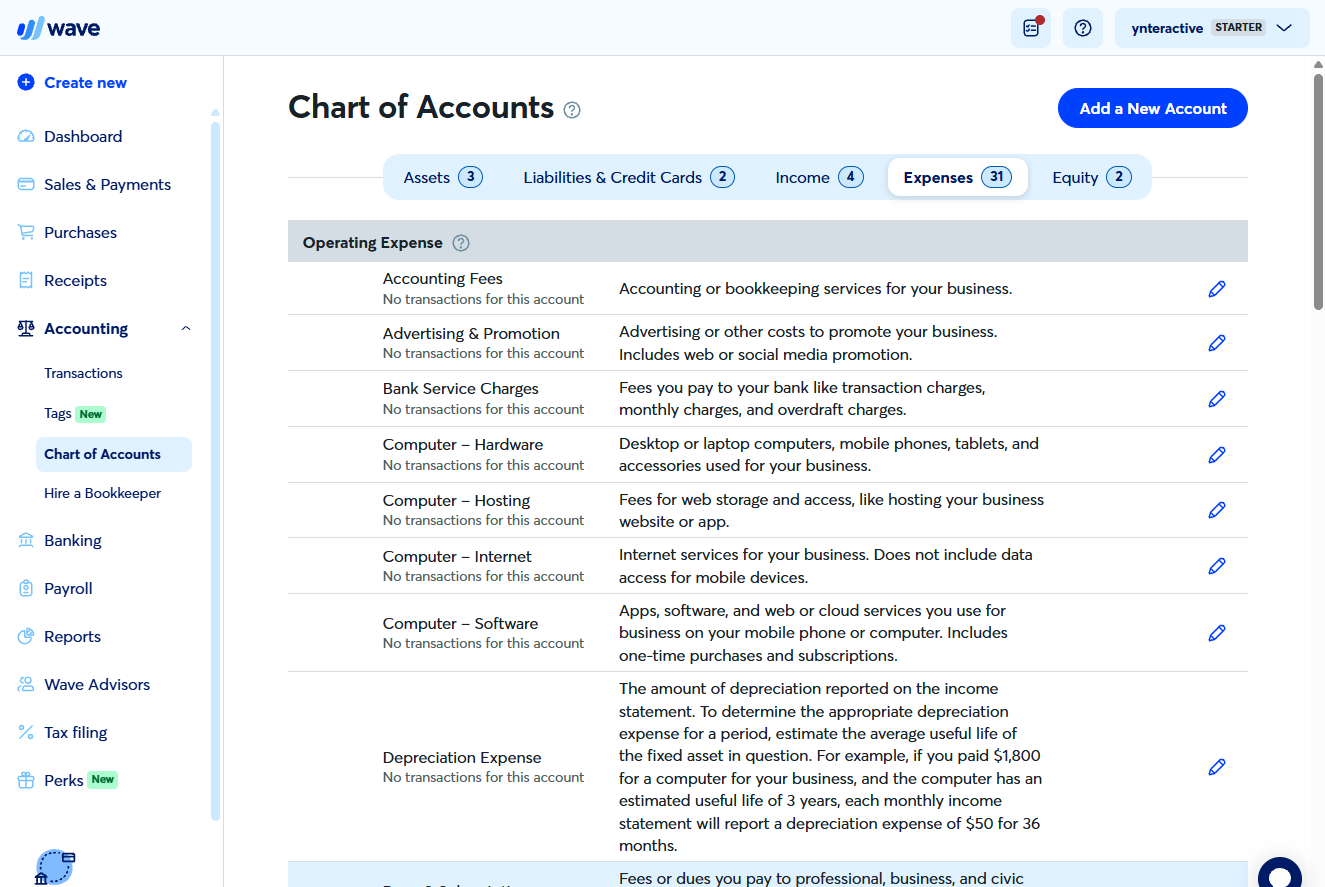The width and height of the screenshot is (1325, 887).
Task: Click the page vertical scrollbar
Action: pos(1318,190)
